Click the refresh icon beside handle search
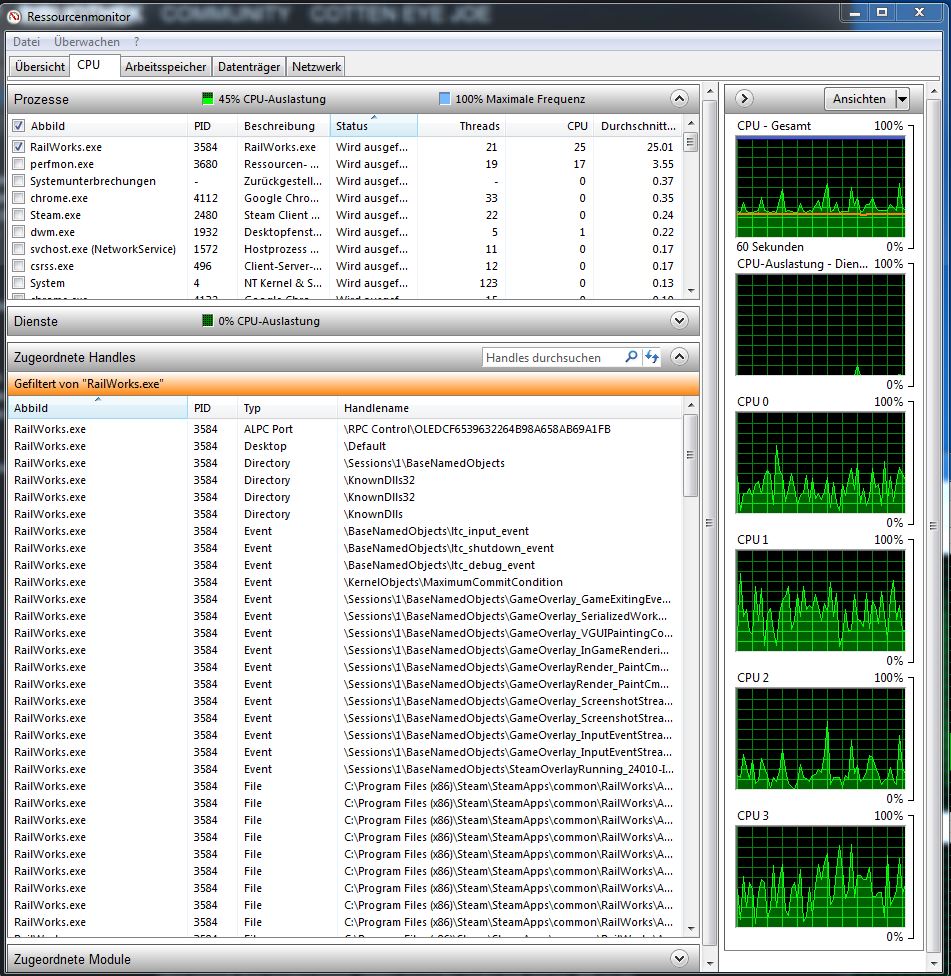951x976 pixels. [652, 357]
